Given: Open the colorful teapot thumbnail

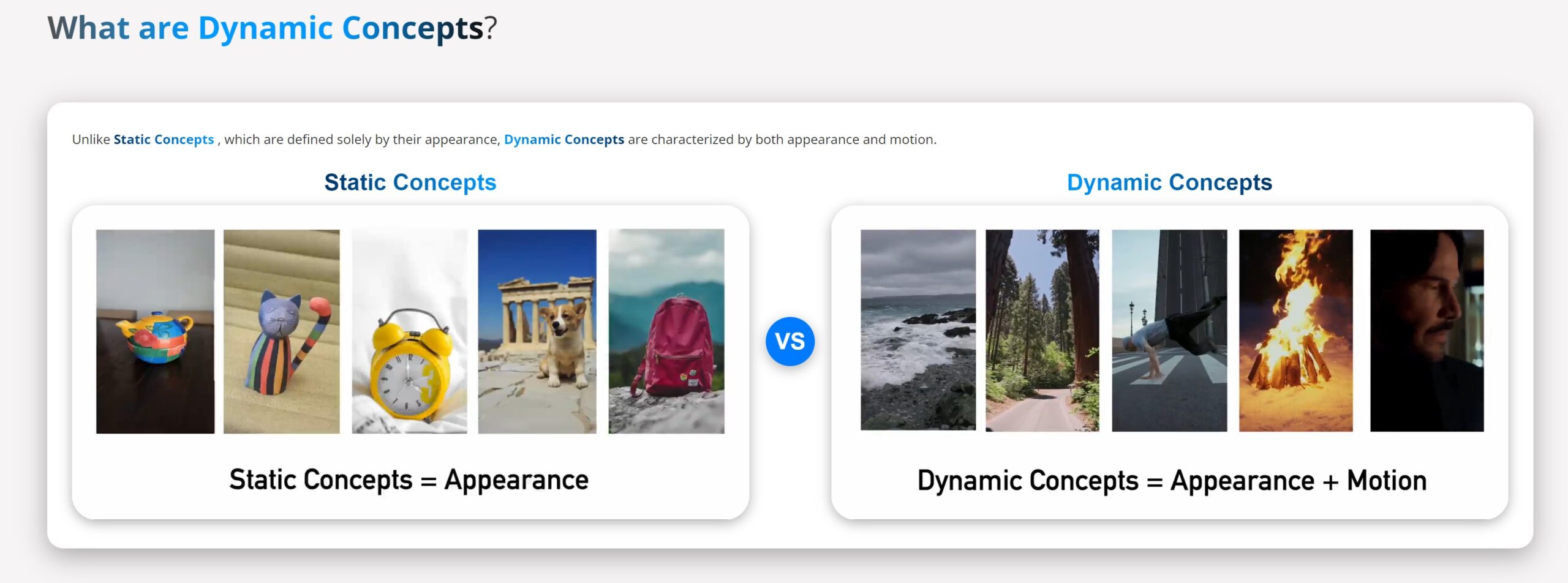Looking at the screenshot, I should 156,331.
